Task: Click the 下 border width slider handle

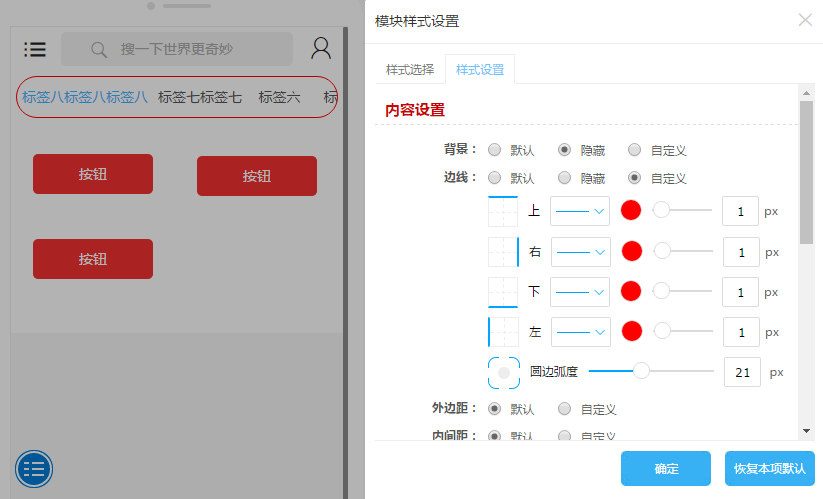Action: [661, 291]
